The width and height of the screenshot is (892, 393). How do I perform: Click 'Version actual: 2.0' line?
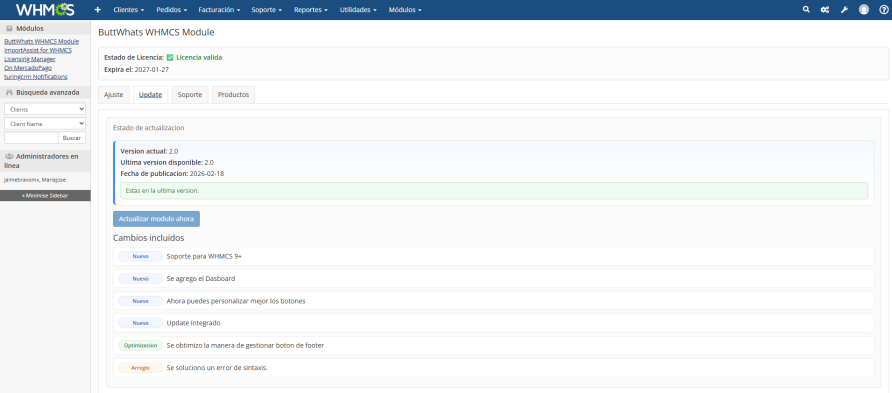click(150, 151)
